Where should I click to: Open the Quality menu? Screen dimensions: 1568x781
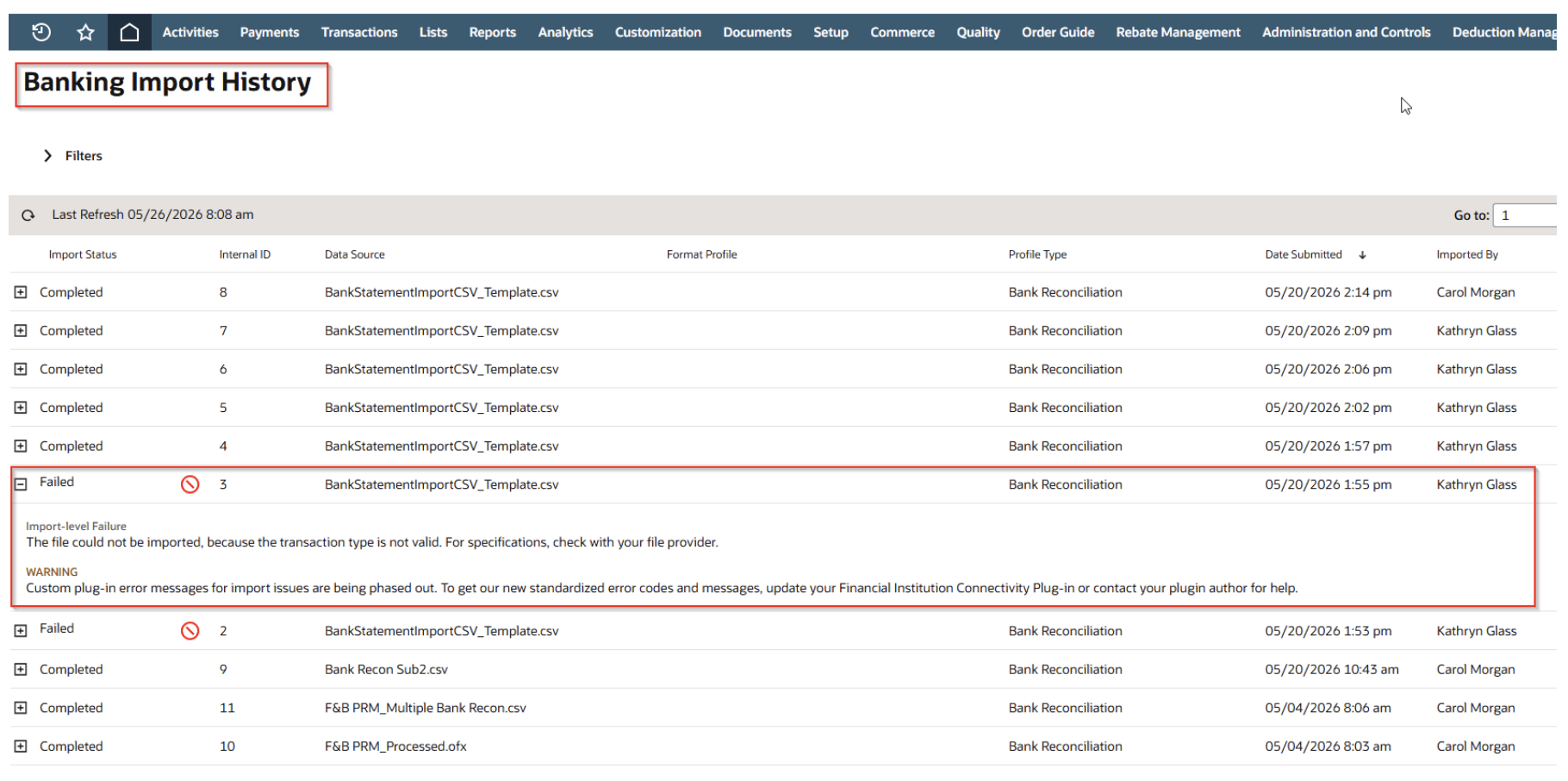pos(978,33)
